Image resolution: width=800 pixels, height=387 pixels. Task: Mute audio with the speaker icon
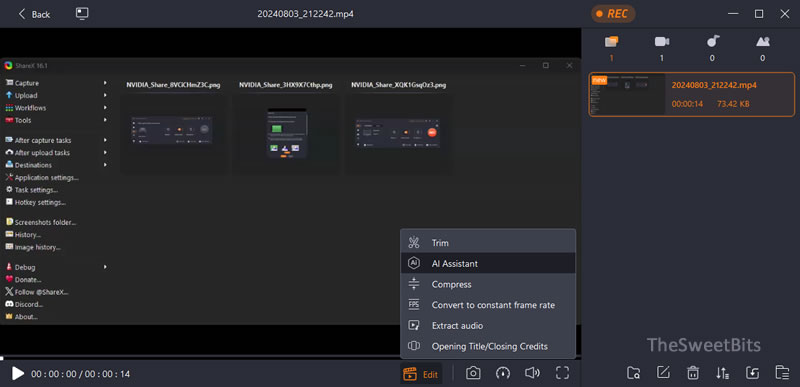click(532, 373)
